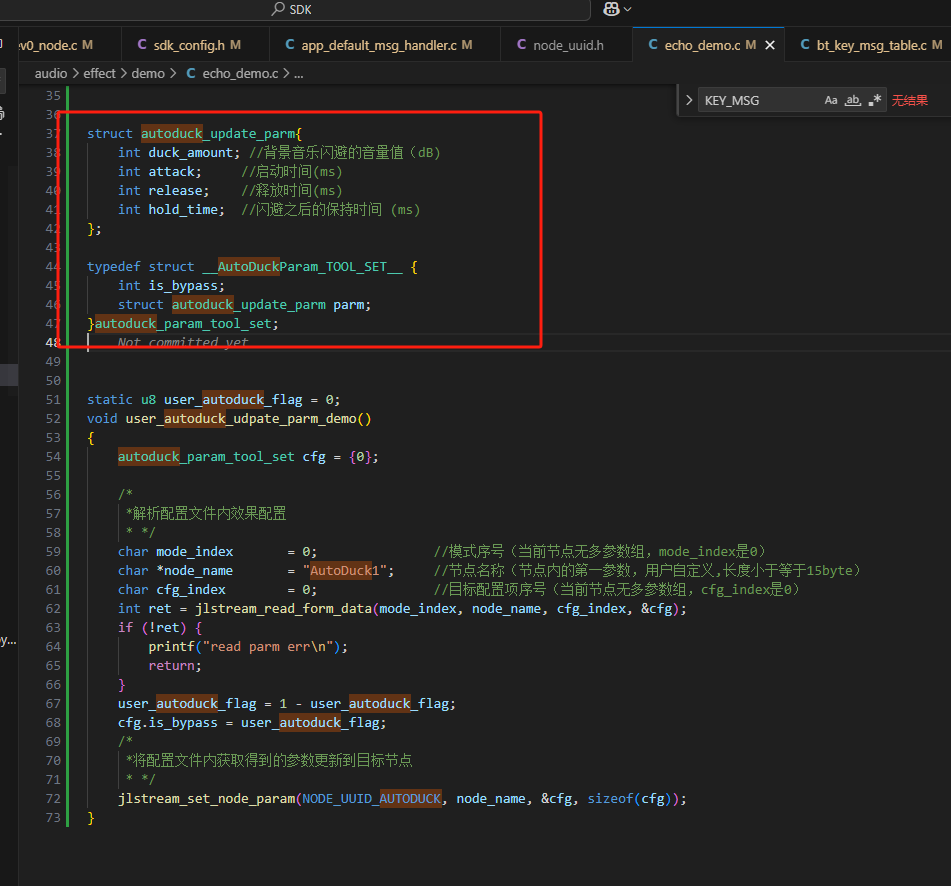Expand the replace toggle chevron
The image size is (951, 886).
(689, 101)
